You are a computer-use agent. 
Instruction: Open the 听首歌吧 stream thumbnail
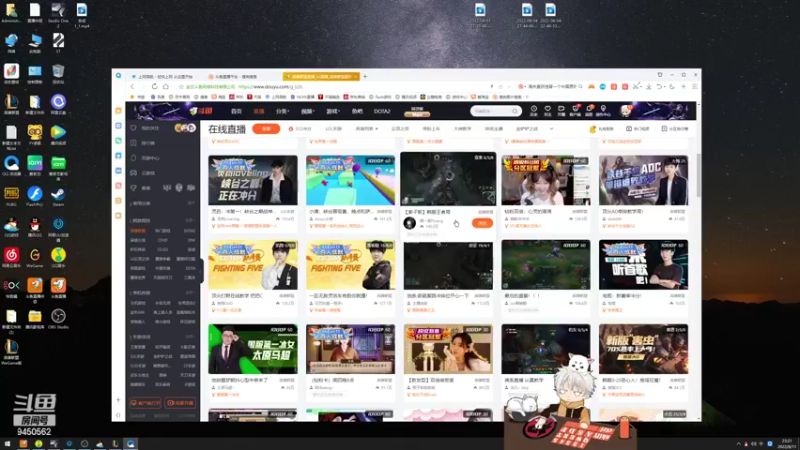(x=643, y=265)
